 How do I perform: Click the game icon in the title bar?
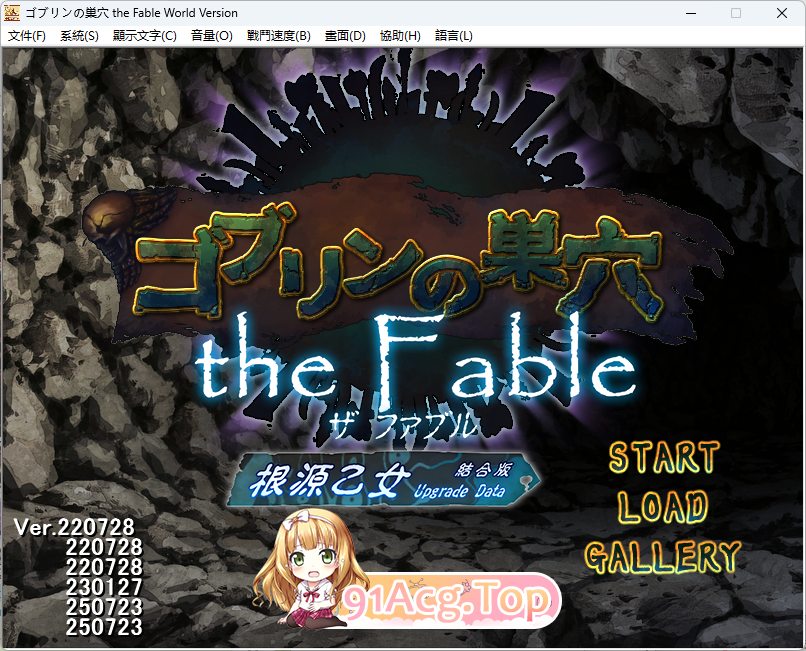point(12,13)
